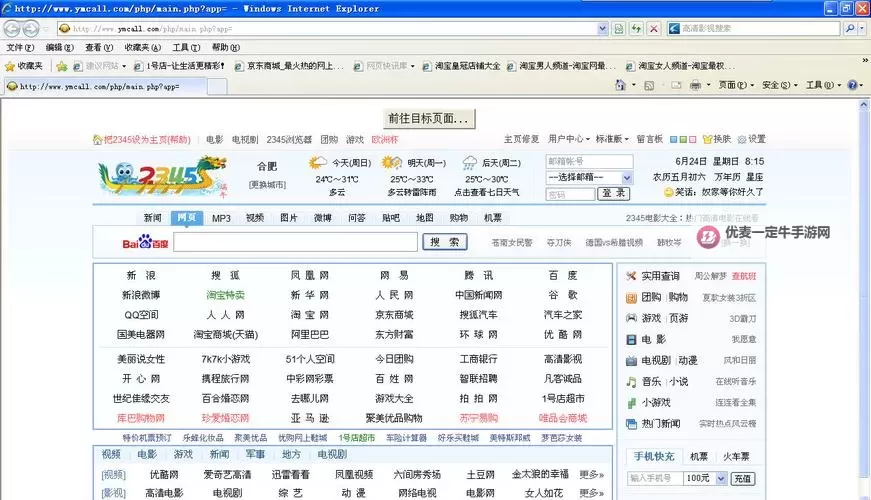The image size is (871, 500).
Task: Expand the favorites bar overflow chevron
Action: coord(865,60)
